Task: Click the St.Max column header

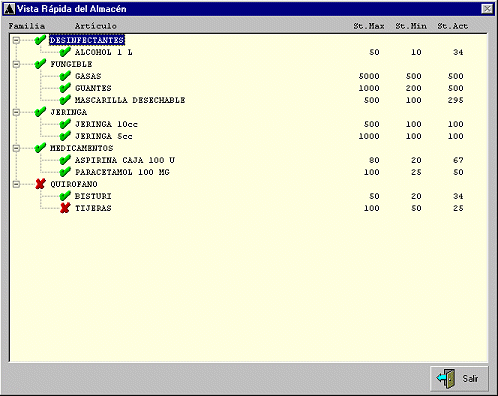Action: tap(369, 26)
